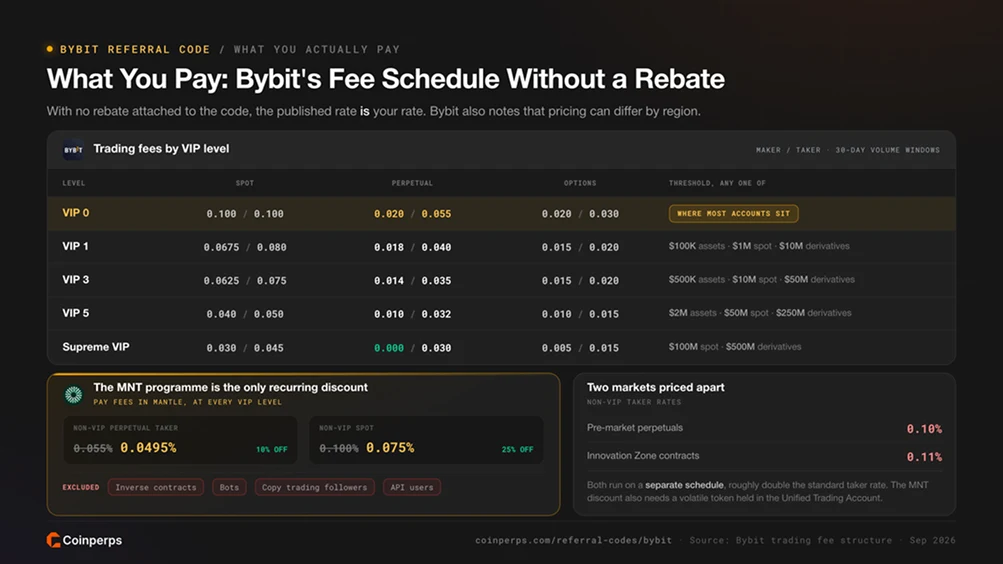Open the coinperps.com/referral-codes/bybit link
The height and width of the screenshot is (564, 1003).
[573, 540]
